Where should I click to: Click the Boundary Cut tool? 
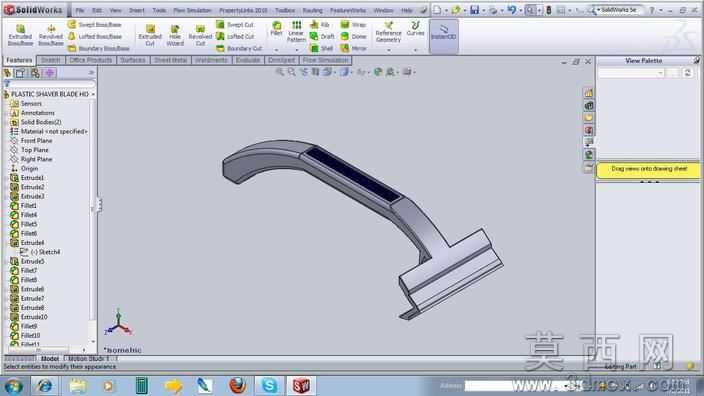tap(239, 48)
